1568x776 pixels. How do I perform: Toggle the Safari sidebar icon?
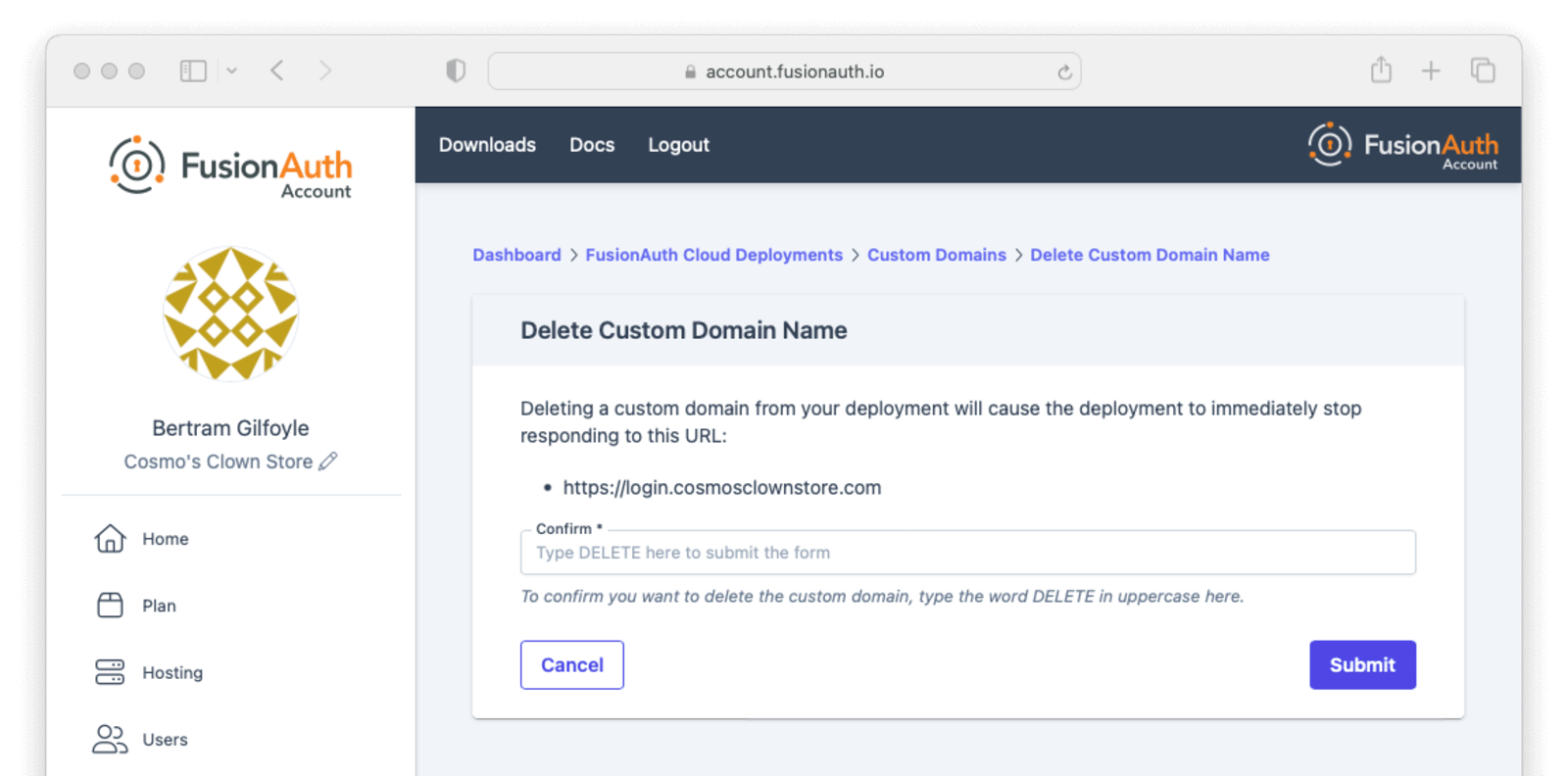point(193,71)
